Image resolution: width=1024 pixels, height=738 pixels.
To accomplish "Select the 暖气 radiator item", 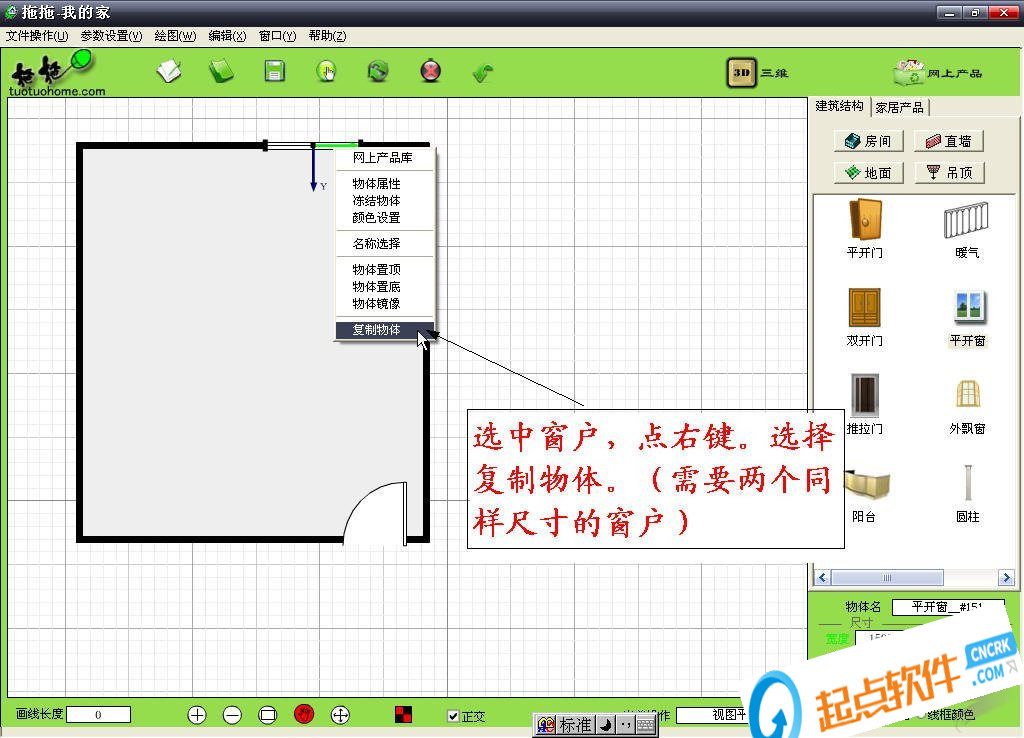I will [x=967, y=229].
